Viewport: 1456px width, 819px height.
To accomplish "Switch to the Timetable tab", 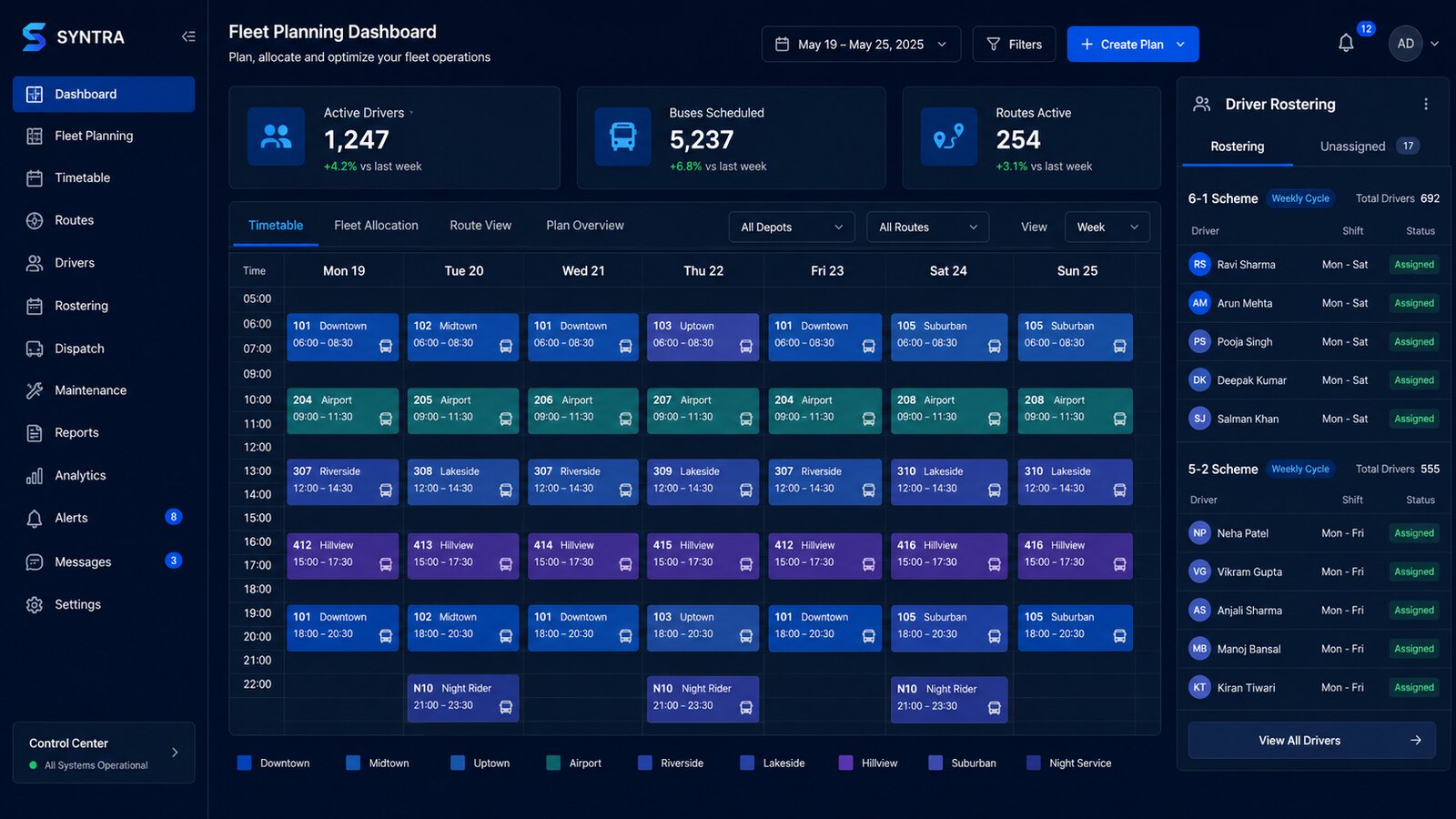I will point(276,226).
